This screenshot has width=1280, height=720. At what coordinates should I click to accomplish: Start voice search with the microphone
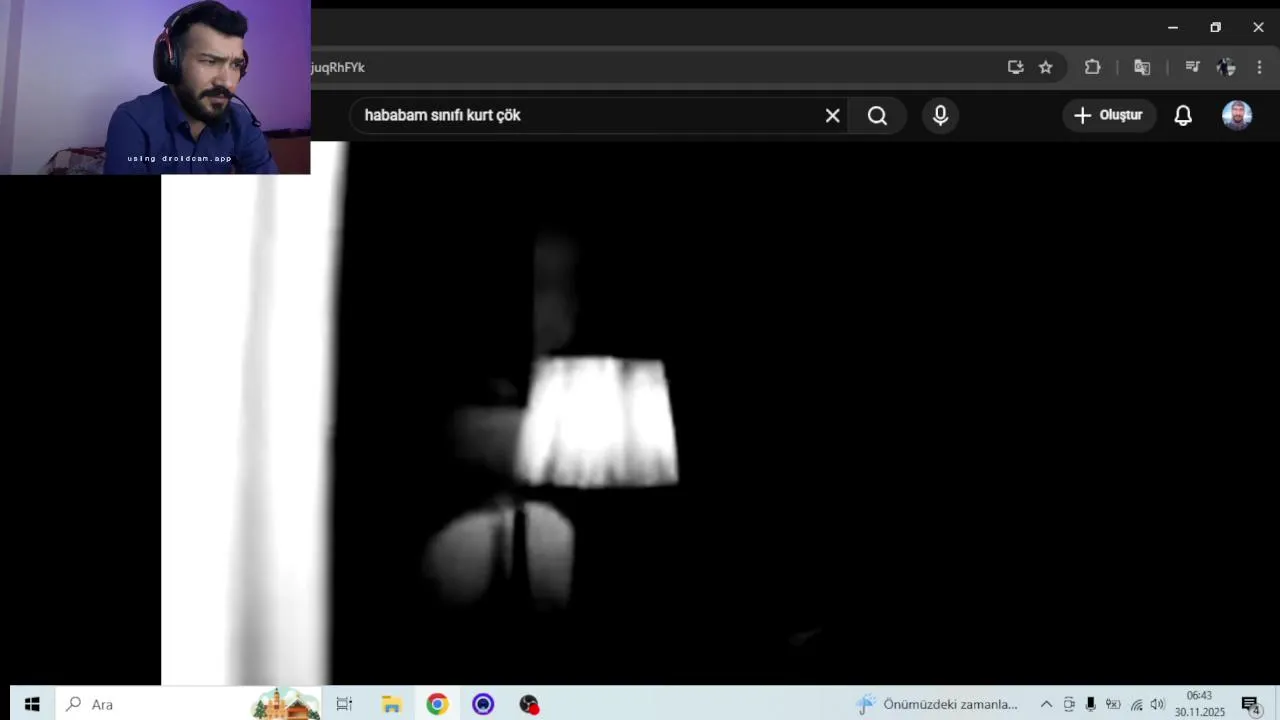[940, 115]
